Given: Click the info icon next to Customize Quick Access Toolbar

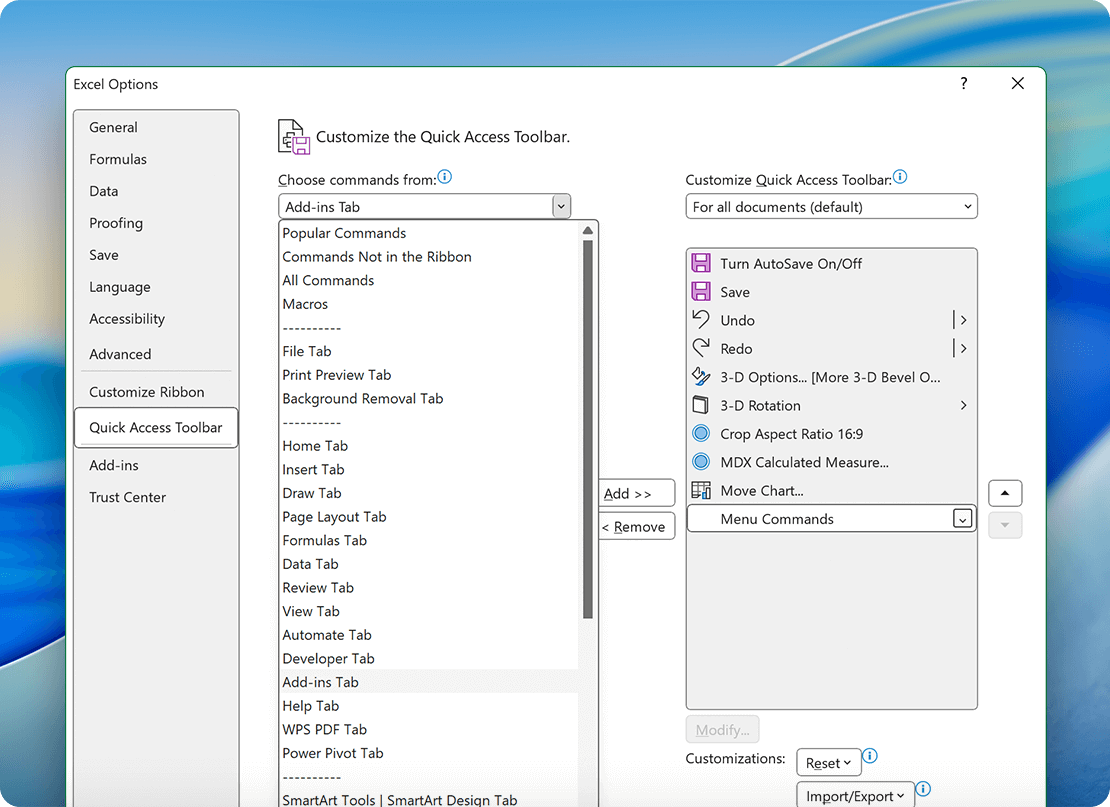Looking at the screenshot, I should 899,176.
